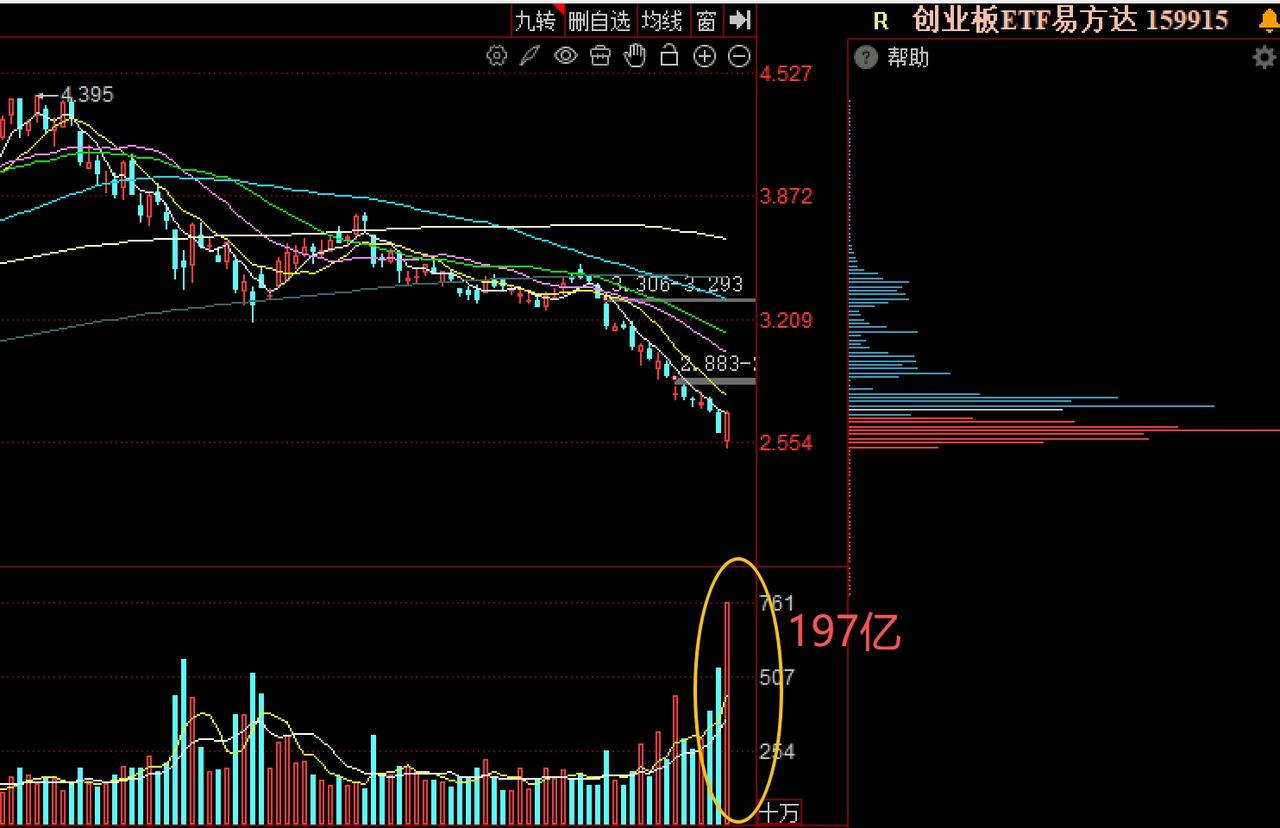Viewport: 1280px width, 828px height.
Task: Click the 十万 volume unit label
Action: (x=780, y=812)
